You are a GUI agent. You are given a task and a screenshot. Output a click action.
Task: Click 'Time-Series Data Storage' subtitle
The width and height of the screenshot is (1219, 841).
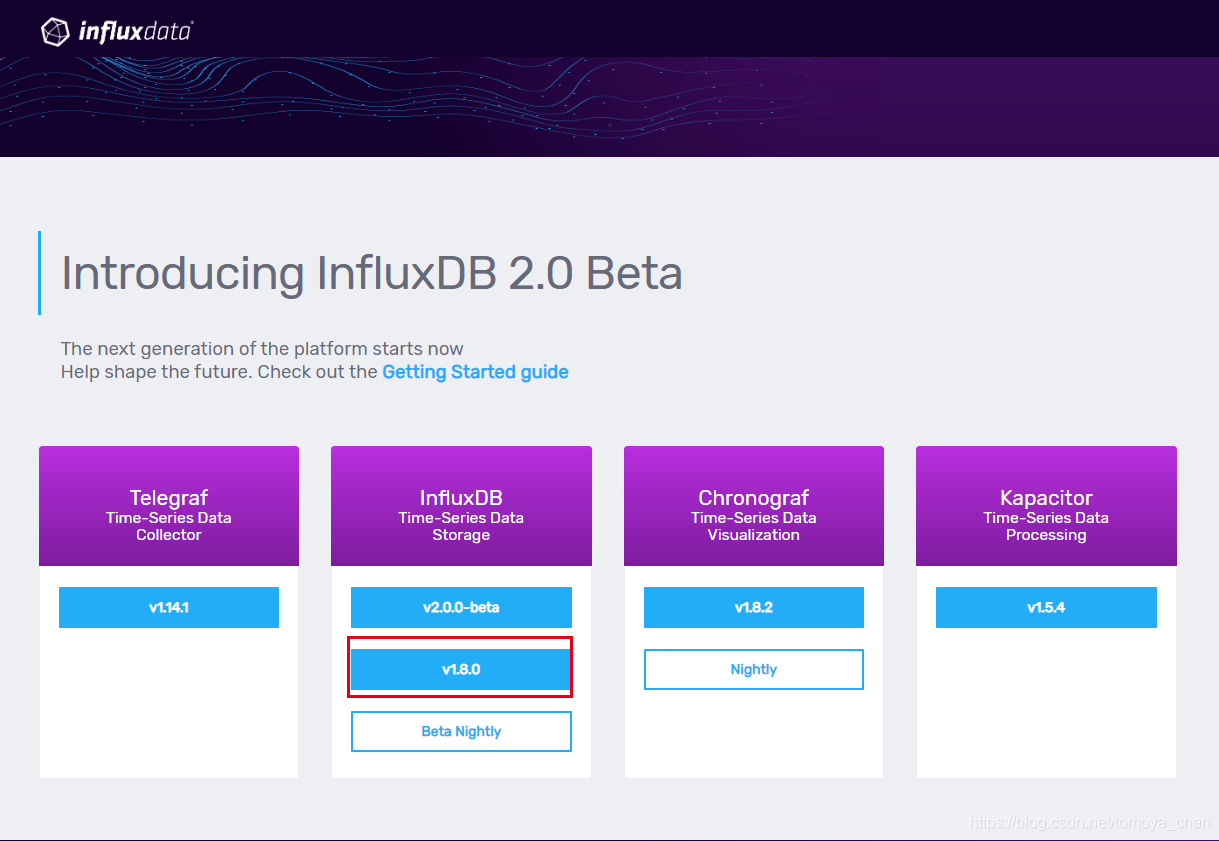(461, 526)
